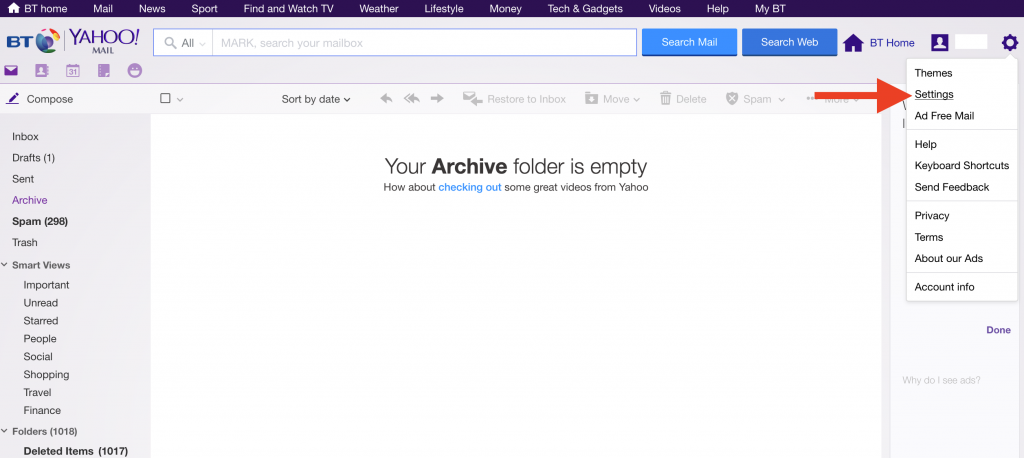Collapse the Smart Views section
This screenshot has height=458, width=1024.
(x=5, y=265)
